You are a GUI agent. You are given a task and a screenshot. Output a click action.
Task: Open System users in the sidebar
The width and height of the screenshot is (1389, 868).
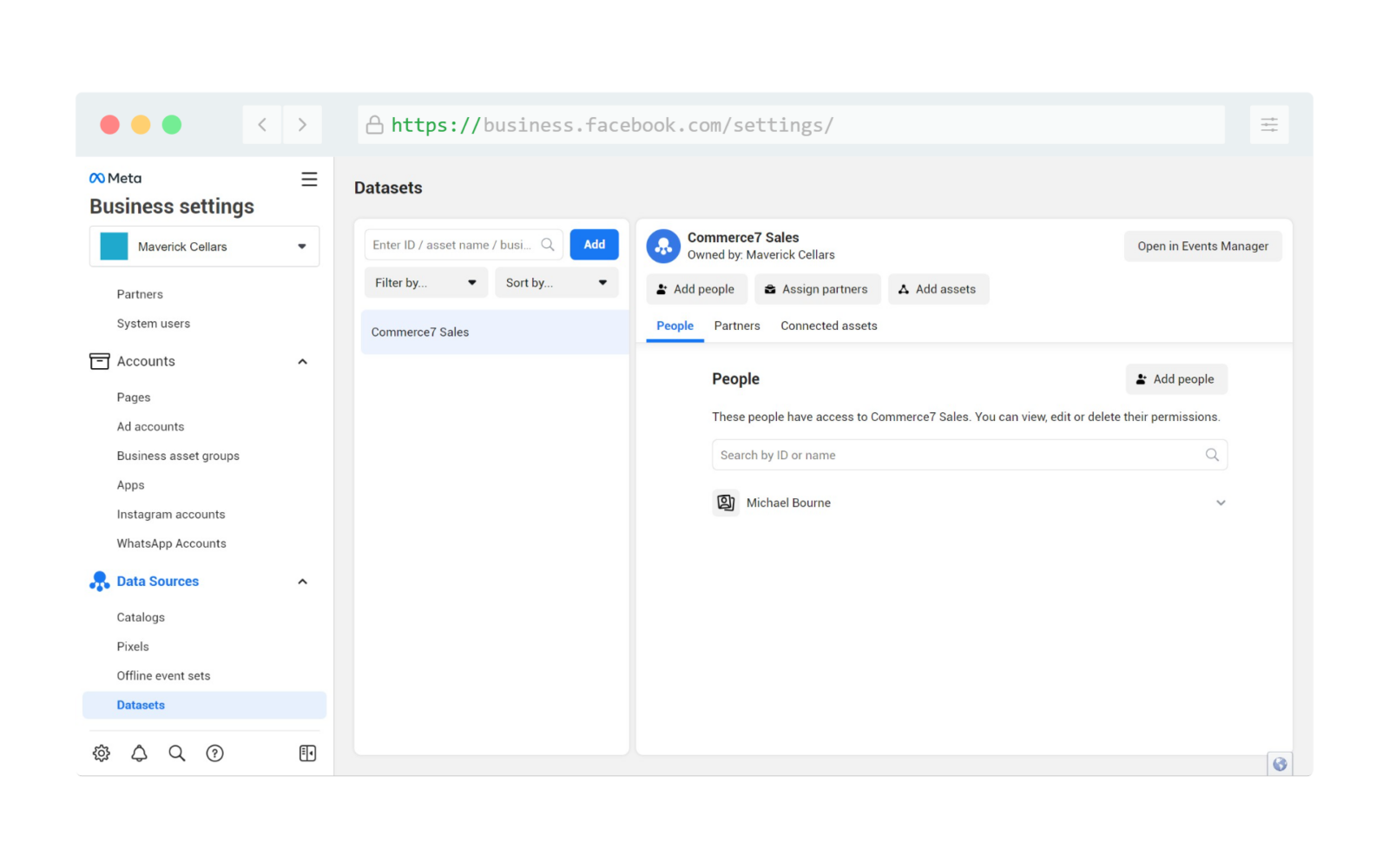(x=154, y=324)
